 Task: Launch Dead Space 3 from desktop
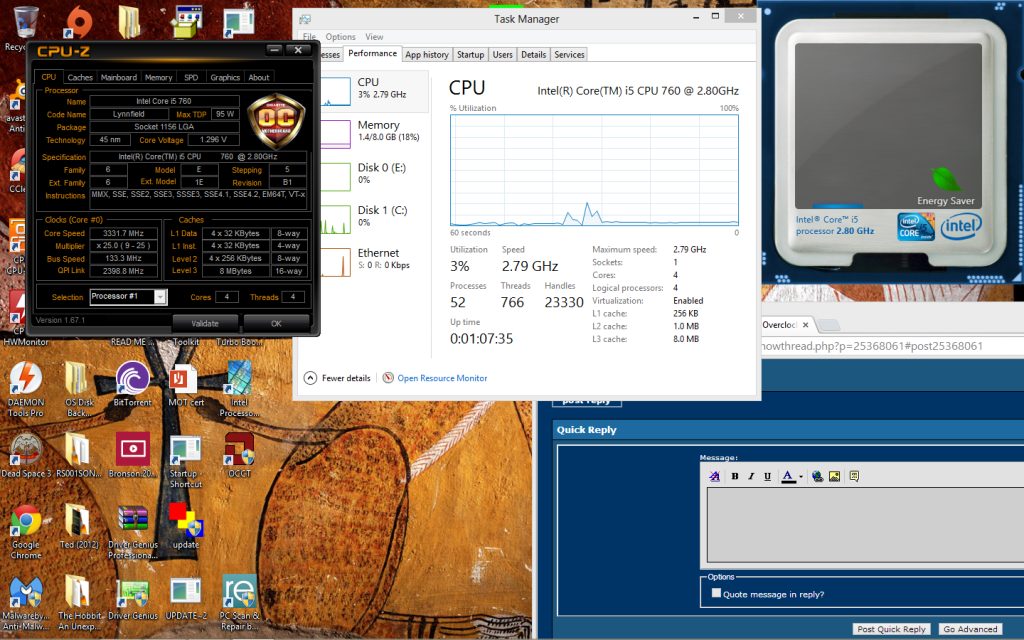25,449
